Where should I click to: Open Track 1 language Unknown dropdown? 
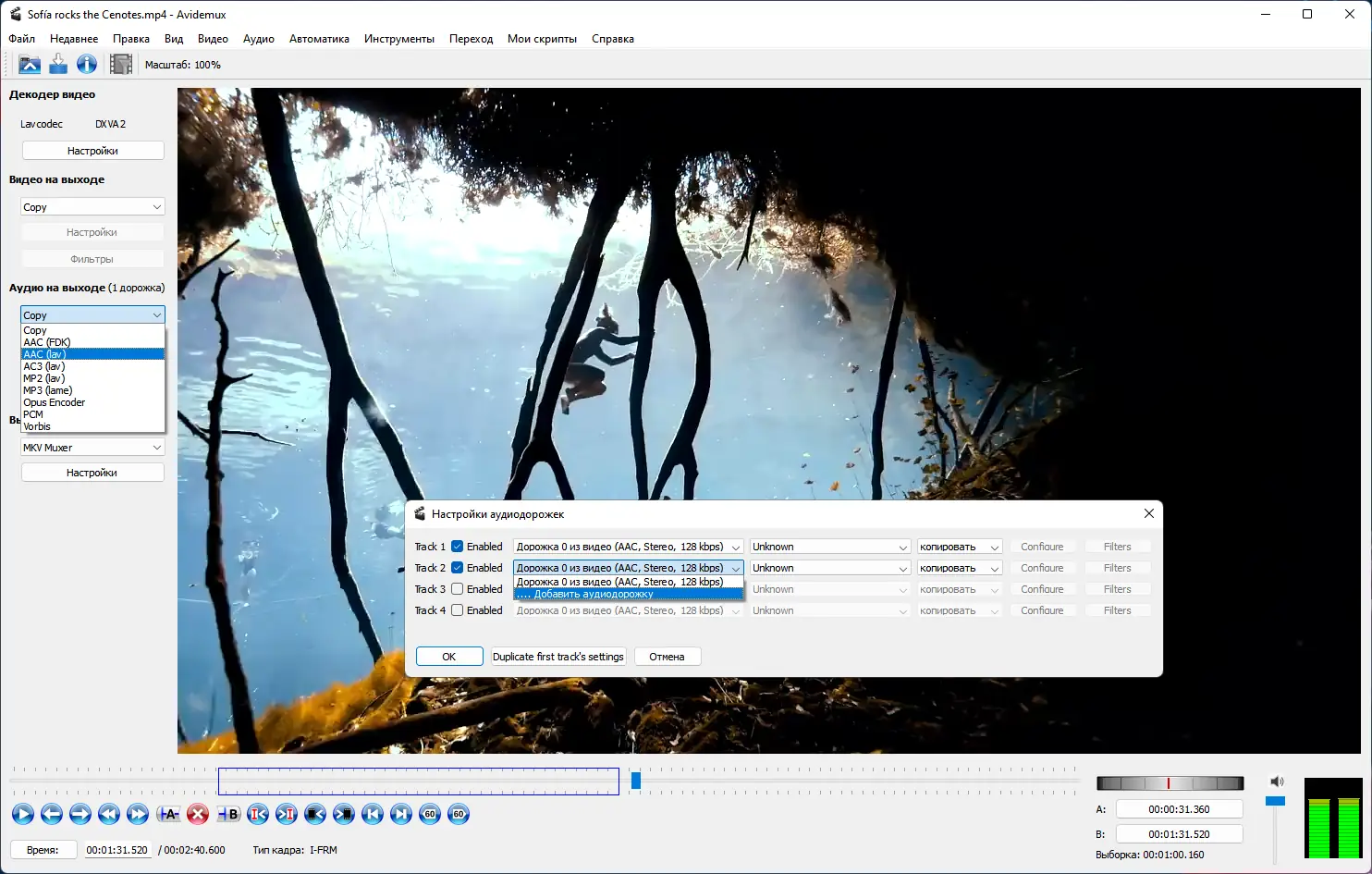(x=829, y=547)
